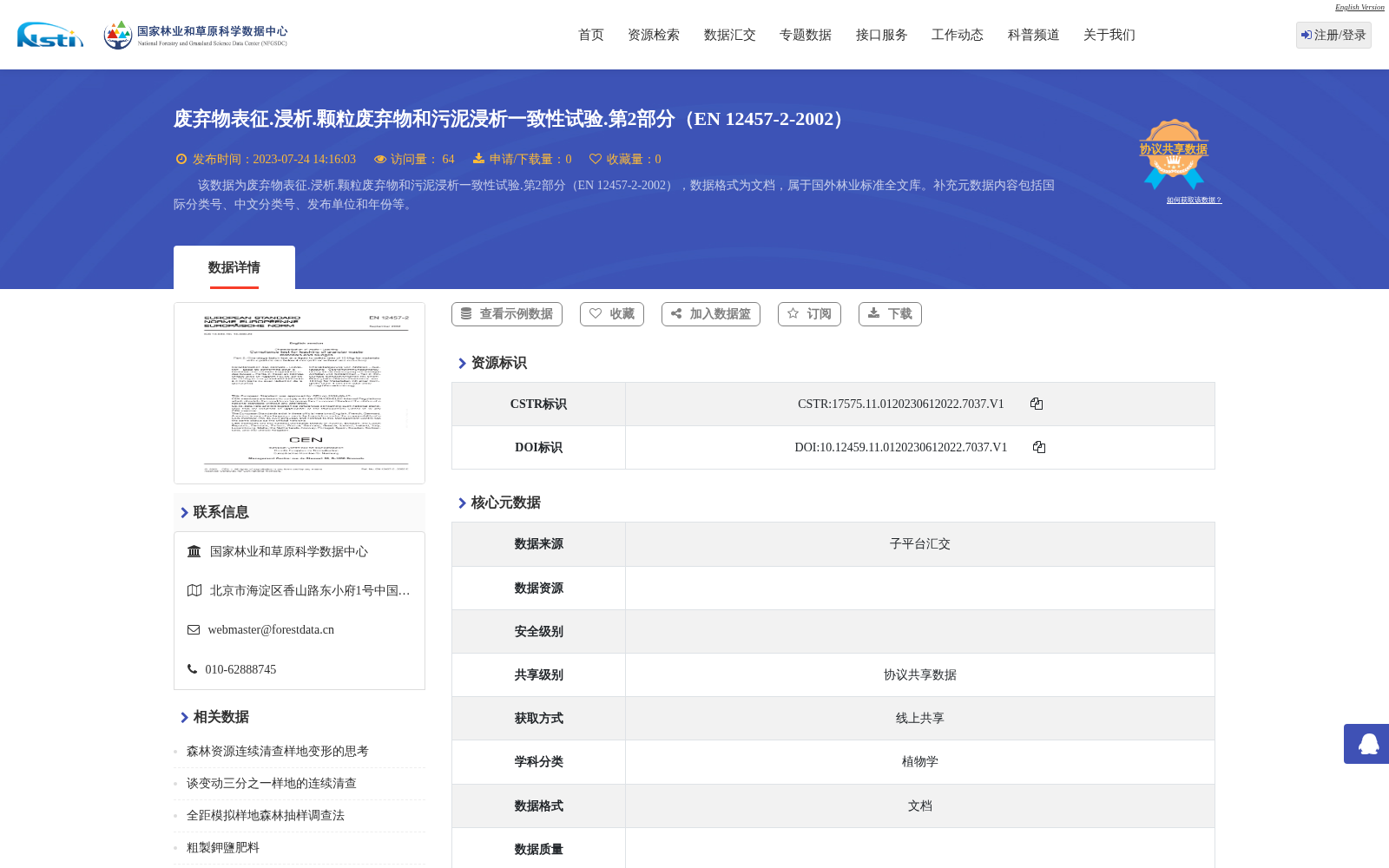Click 加入数据篮 button
Viewport: 1389px width, 868px height.
[x=711, y=314]
